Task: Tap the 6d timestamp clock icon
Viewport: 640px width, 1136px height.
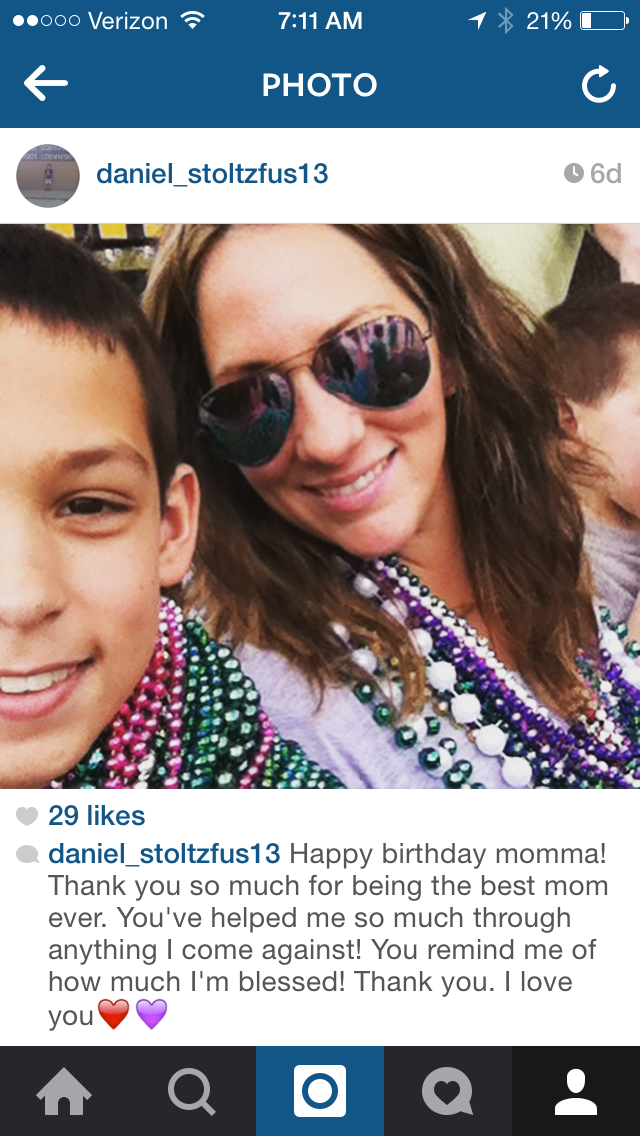Action: point(573,173)
